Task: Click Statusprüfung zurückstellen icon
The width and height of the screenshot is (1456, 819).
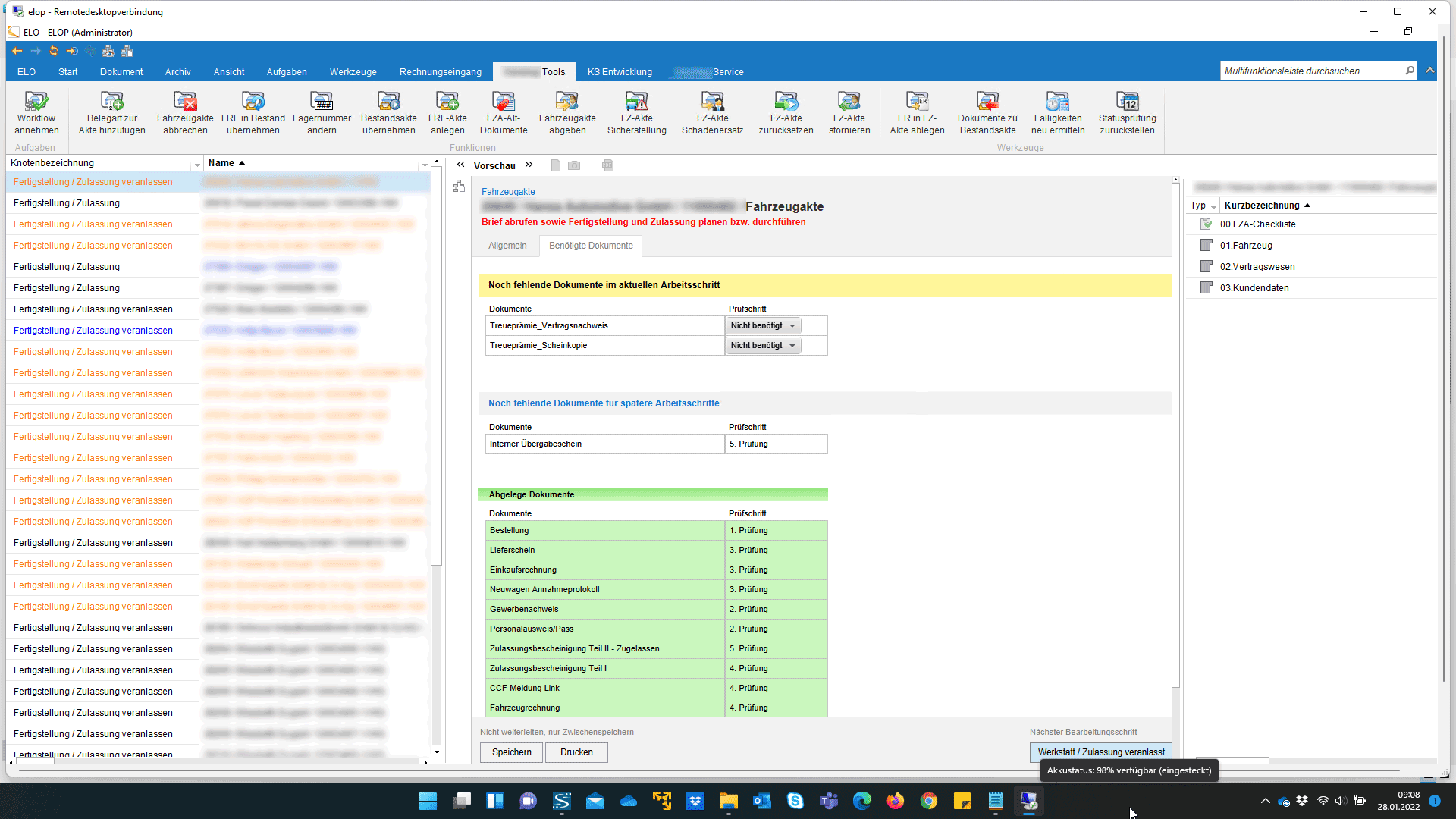Action: coord(1127,101)
